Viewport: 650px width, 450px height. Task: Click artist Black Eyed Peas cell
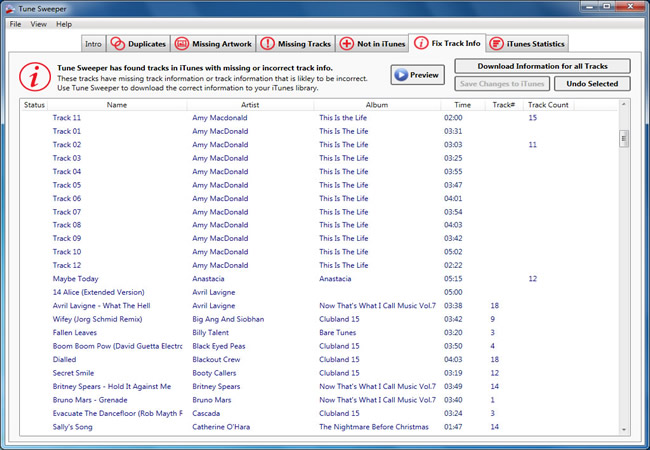(x=218, y=346)
